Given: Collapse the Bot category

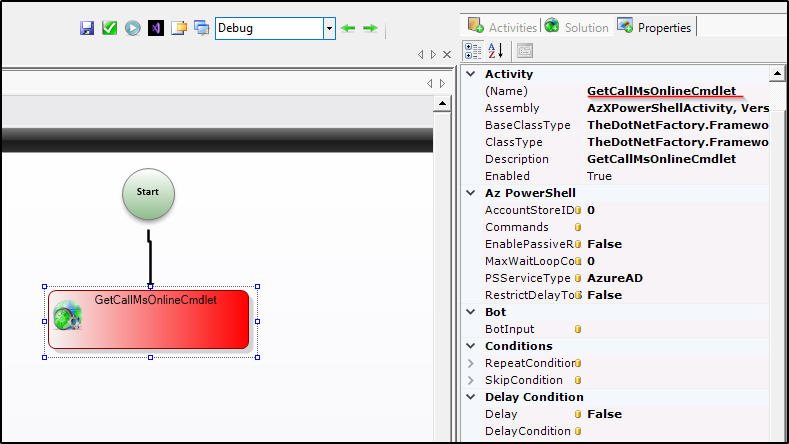Looking at the screenshot, I should [x=471, y=312].
